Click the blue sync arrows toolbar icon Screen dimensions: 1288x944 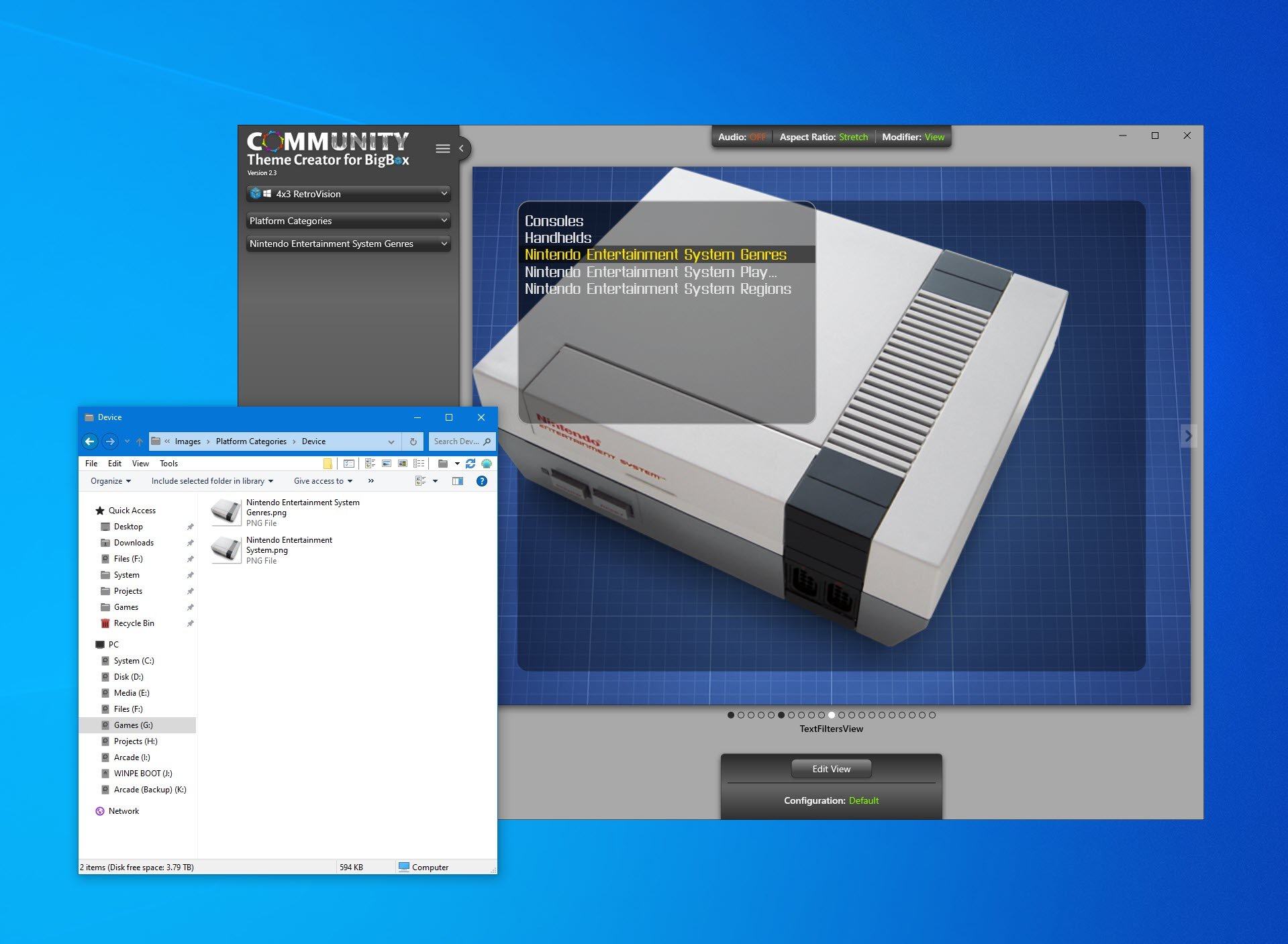[x=470, y=463]
